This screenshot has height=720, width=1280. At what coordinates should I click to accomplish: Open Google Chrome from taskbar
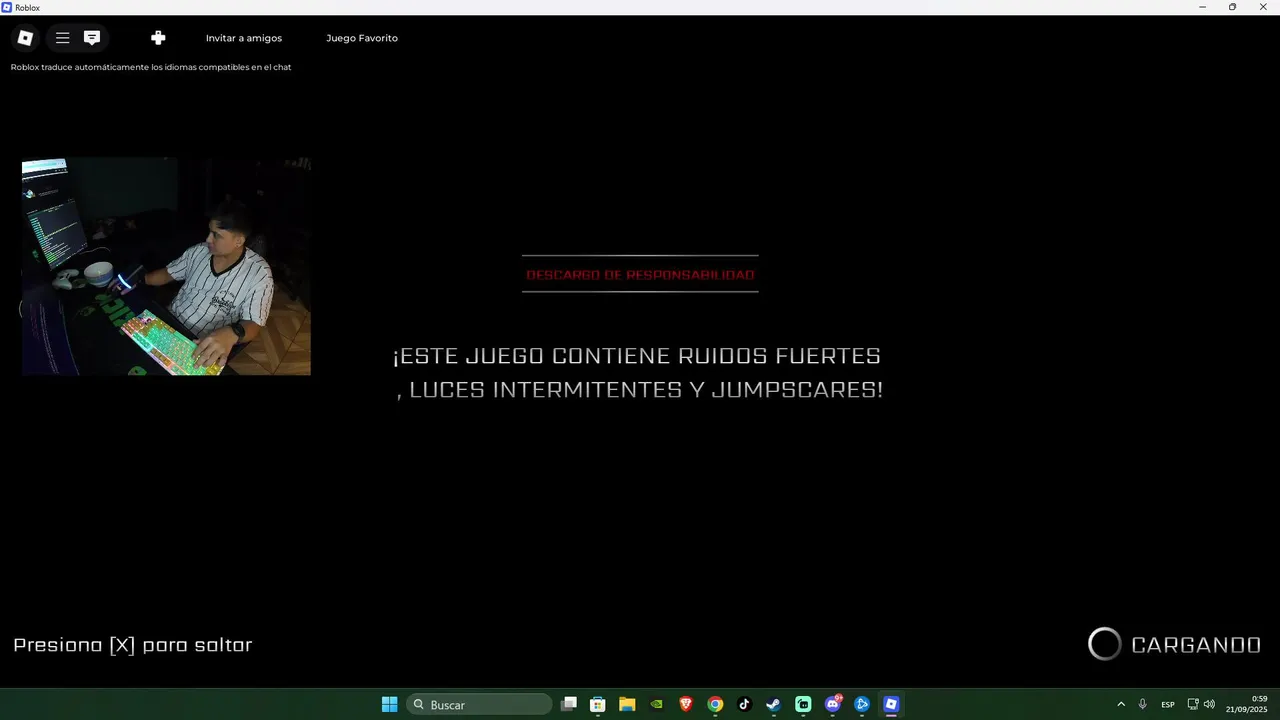tap(715, 704)
